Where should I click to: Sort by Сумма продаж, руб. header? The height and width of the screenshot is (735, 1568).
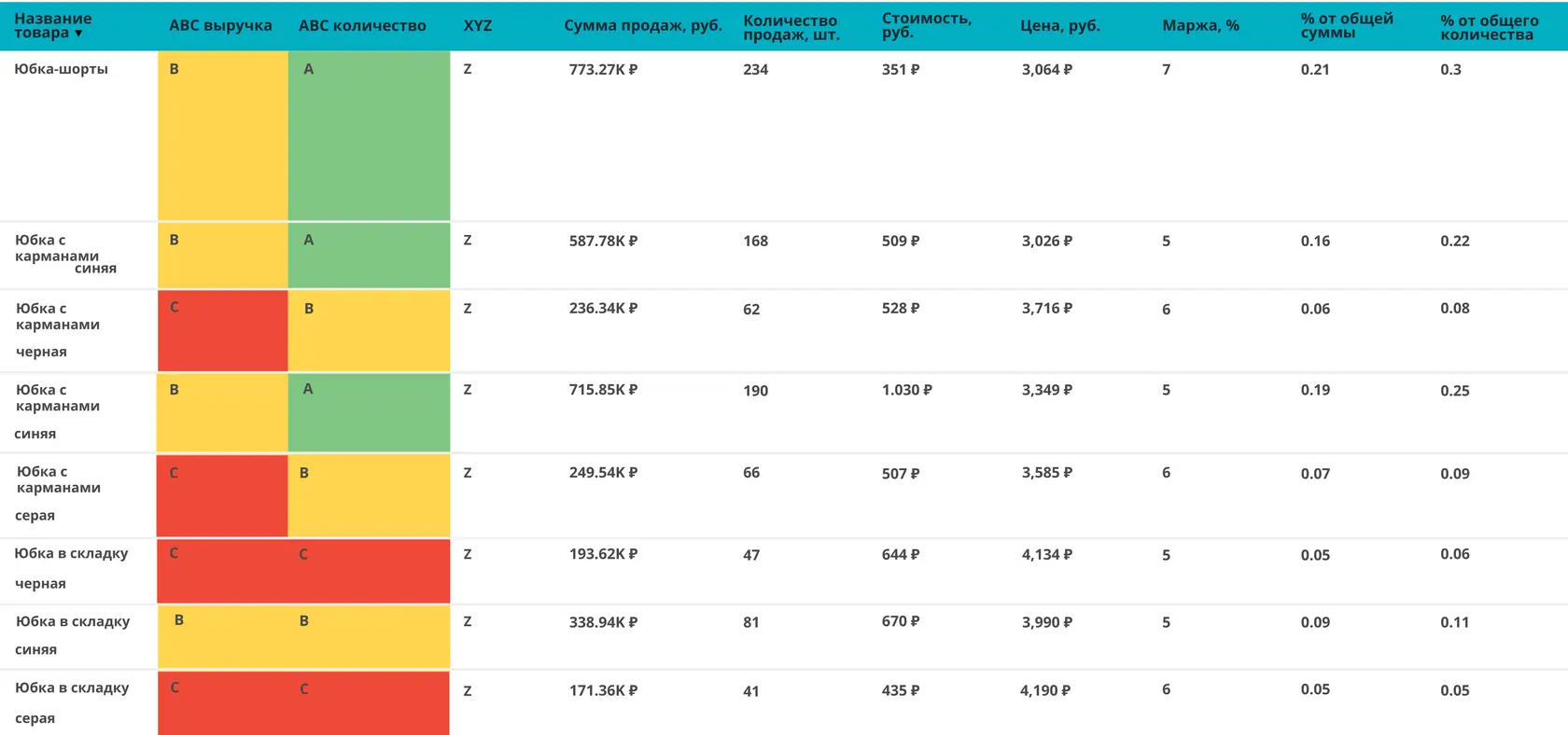tap(642, 25)
